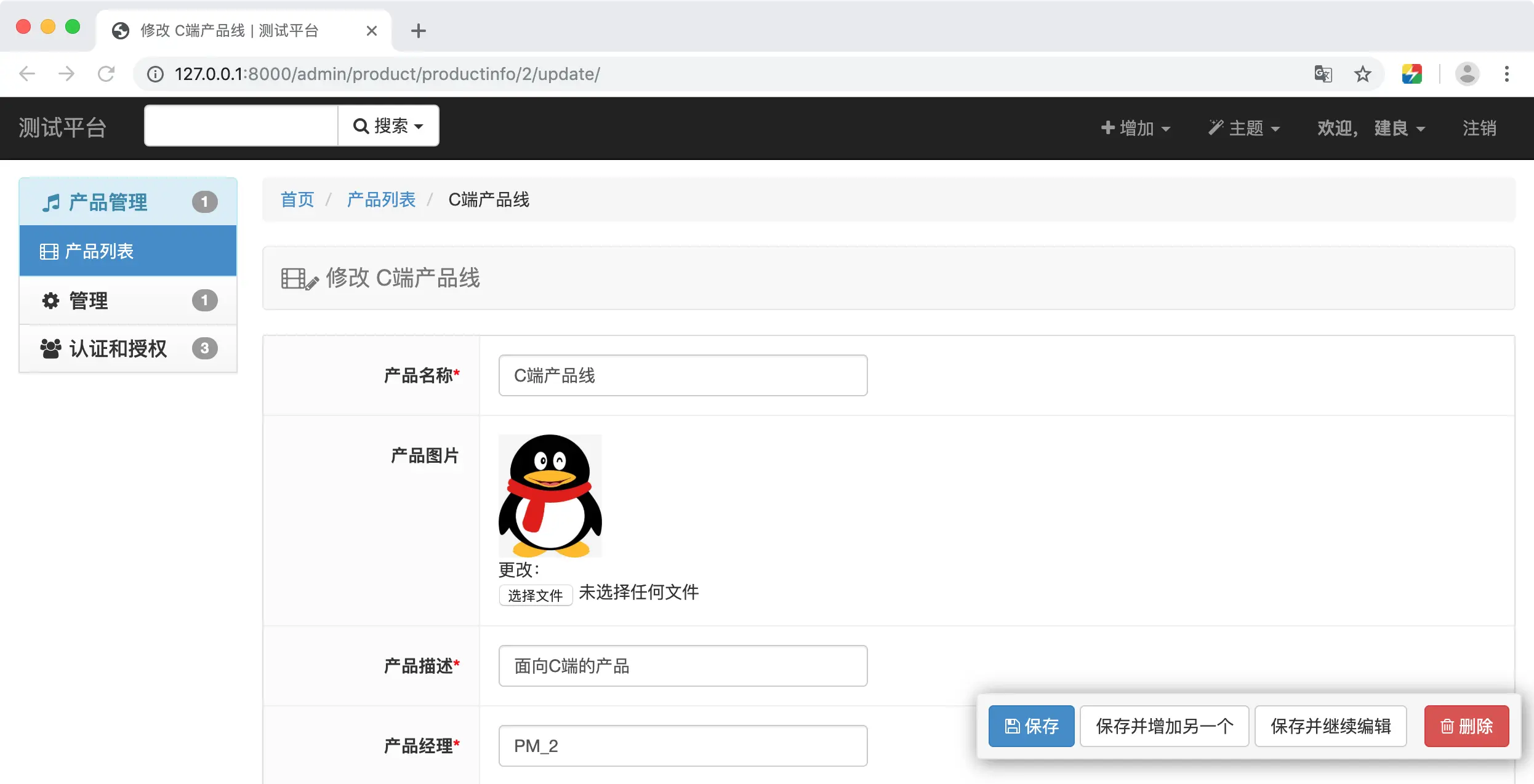Click the blue 保存 button
The height and width of the screenshot is (784, 1534).
[1031, 726]
